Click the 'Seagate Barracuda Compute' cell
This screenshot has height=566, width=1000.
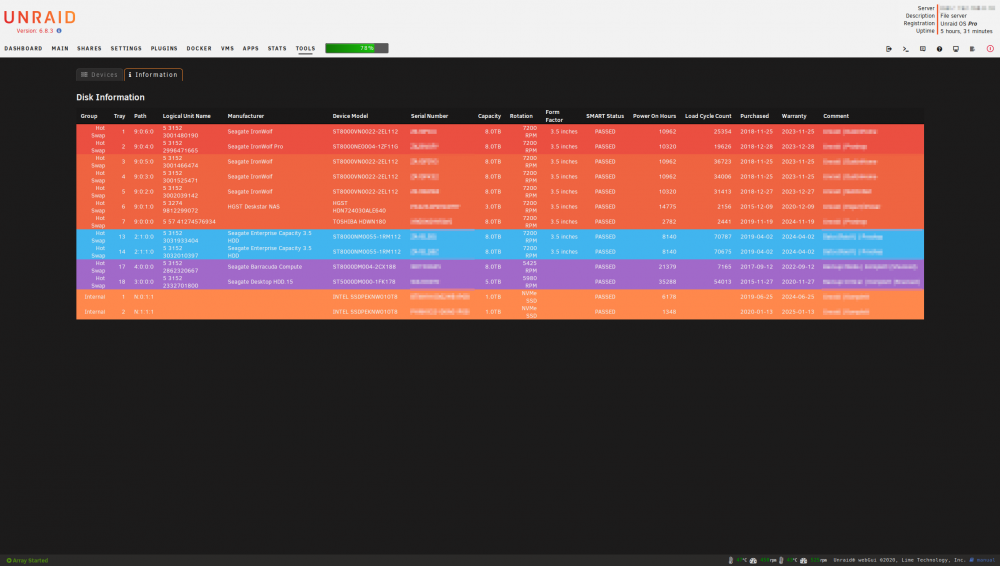coord(265,267)
